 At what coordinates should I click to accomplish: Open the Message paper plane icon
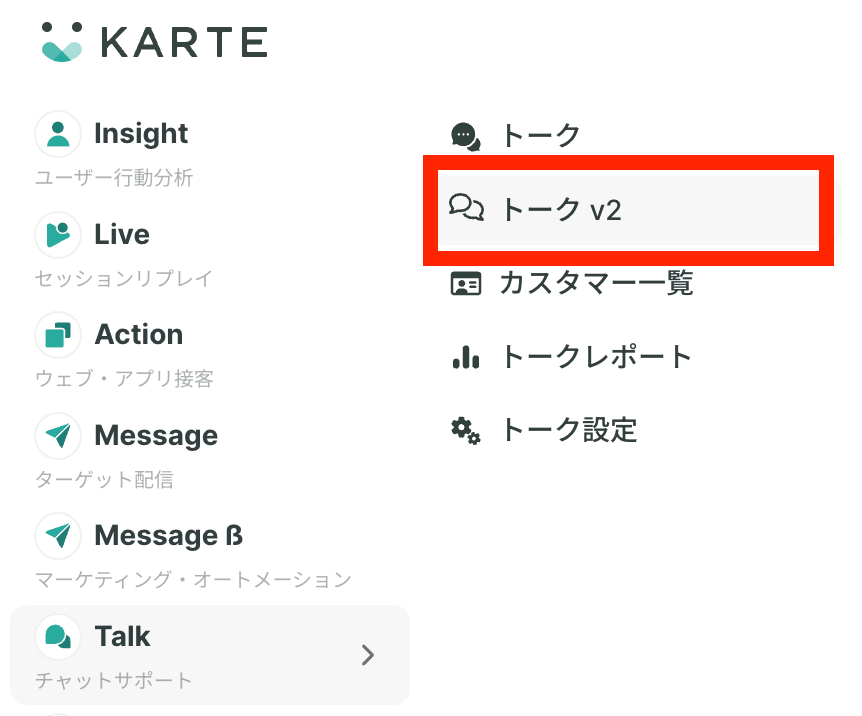point(58,436)
